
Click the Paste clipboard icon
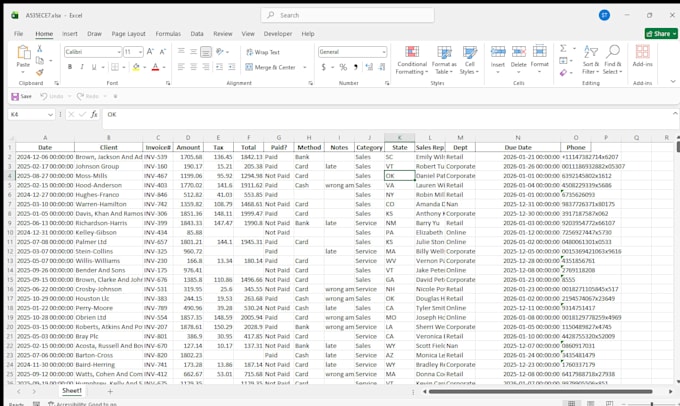pos(23,52)
